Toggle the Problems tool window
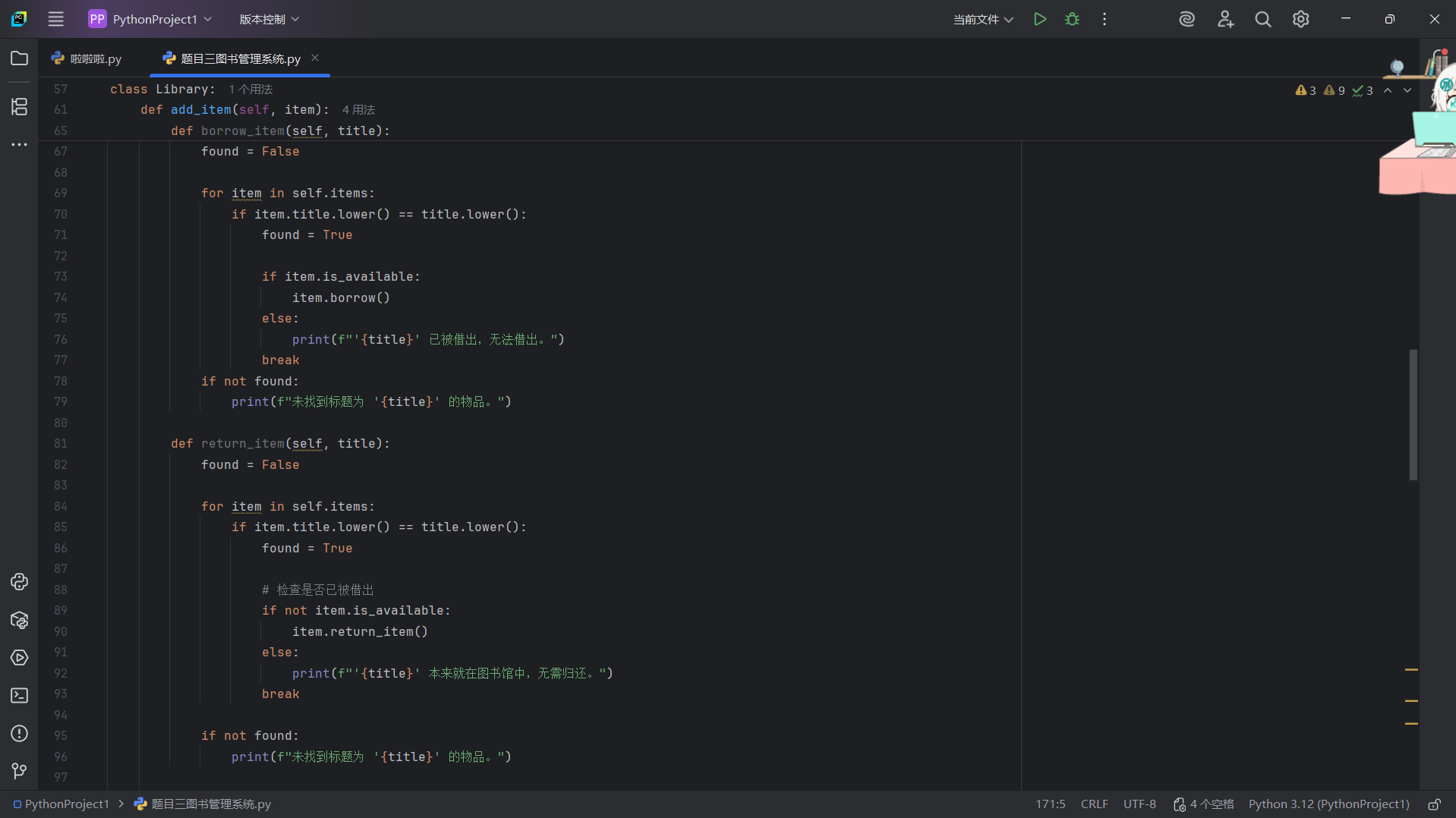Image resolution: width=1456 pixels, height=818 pixels. (19, 734)
